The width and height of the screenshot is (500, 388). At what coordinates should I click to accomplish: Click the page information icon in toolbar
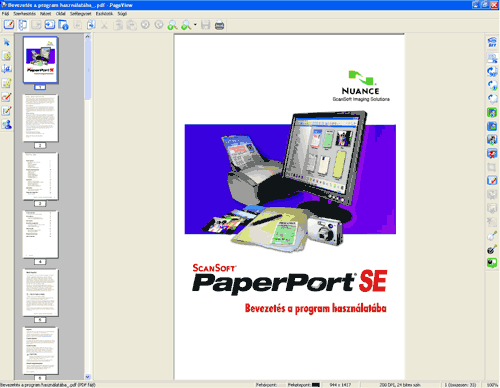[x=63, y=25]
